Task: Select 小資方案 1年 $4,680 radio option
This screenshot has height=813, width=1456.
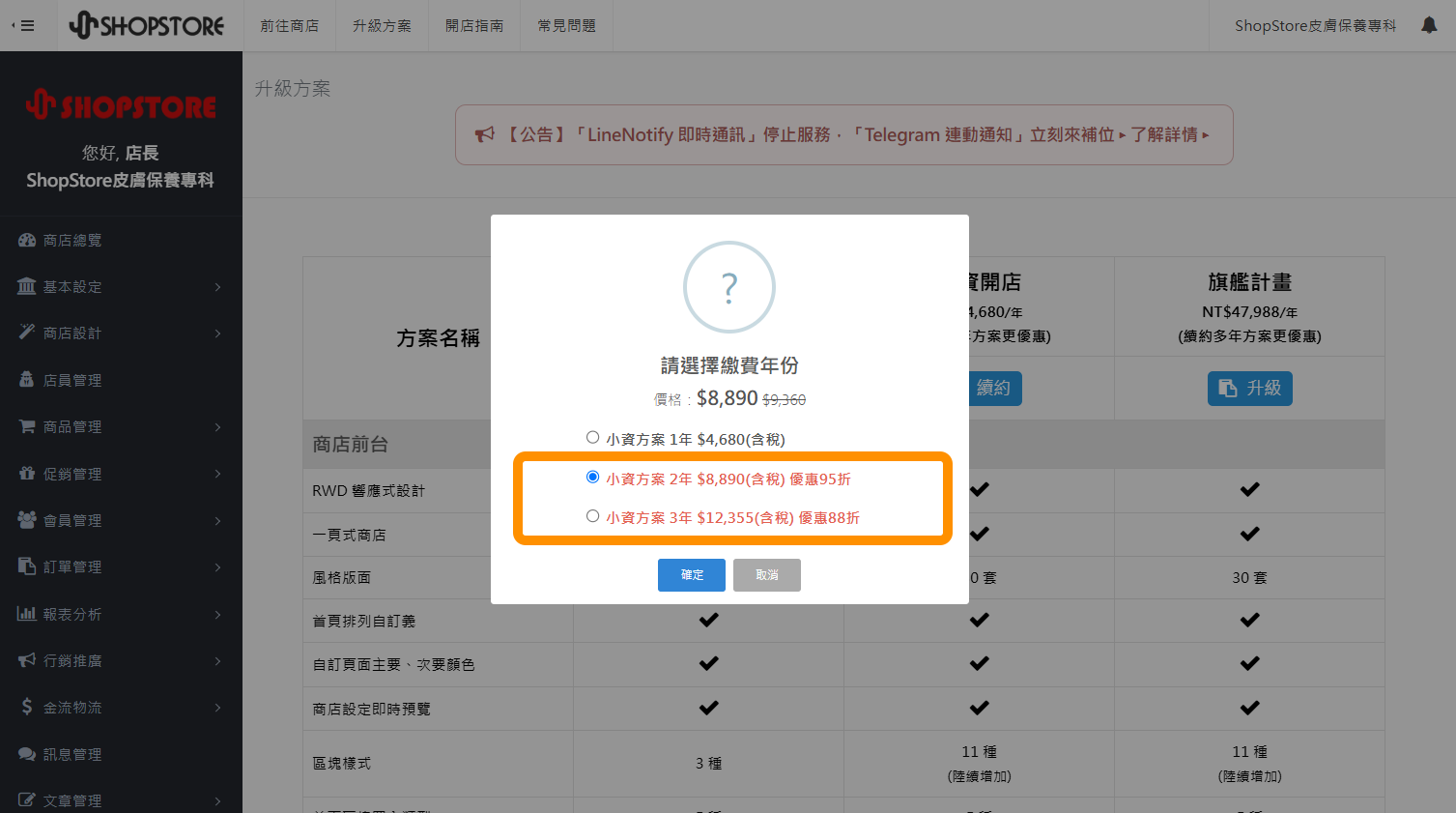Action: [x=592, y=438]
